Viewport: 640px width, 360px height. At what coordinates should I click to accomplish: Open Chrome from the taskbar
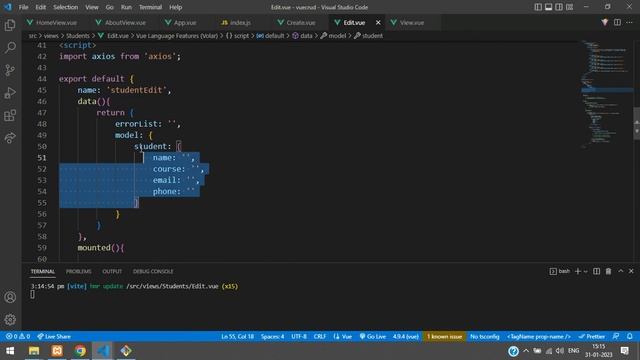(80, 351)
